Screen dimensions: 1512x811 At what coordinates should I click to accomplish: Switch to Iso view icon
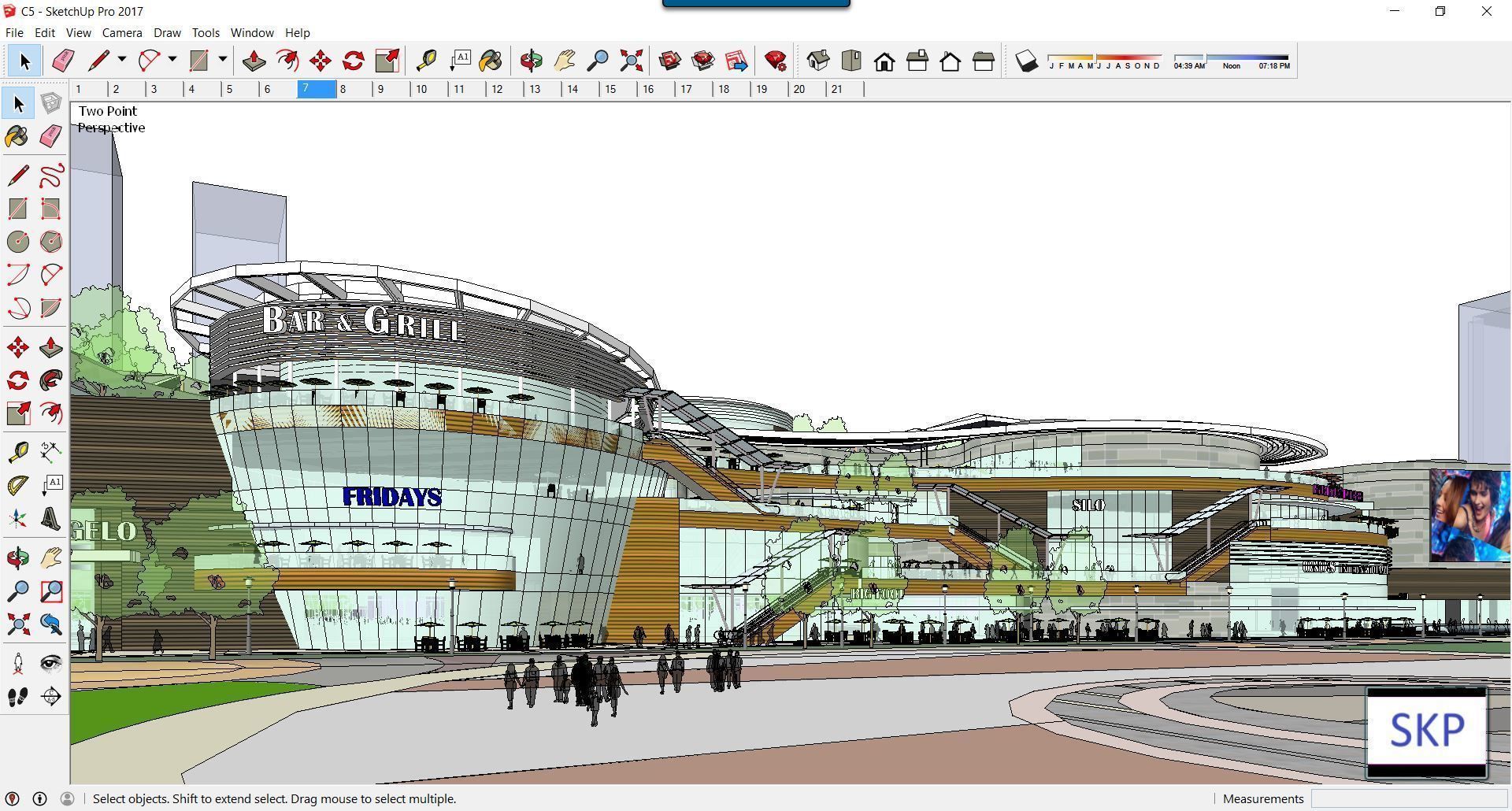(818, 61)
